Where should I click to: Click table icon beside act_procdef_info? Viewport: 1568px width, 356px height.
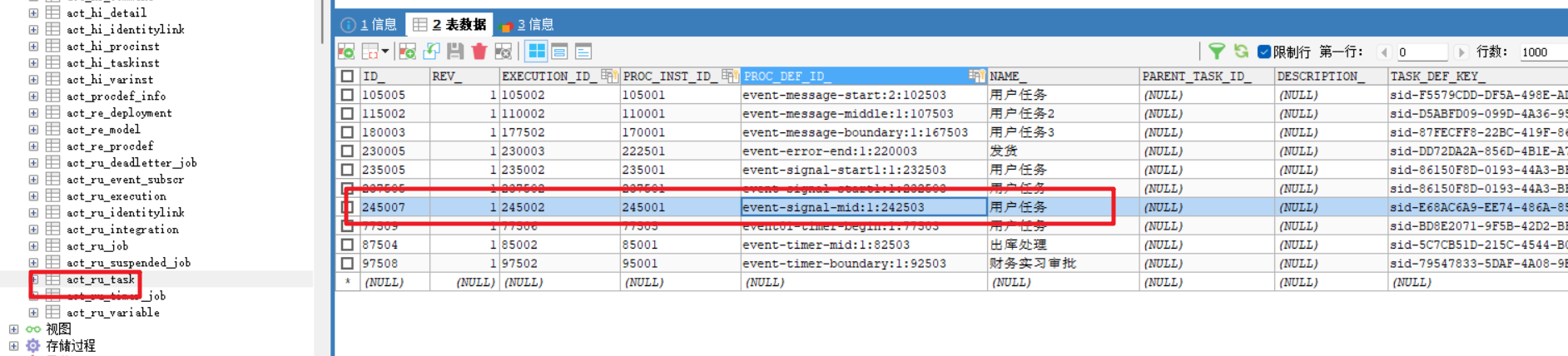(x=52, y=96)
